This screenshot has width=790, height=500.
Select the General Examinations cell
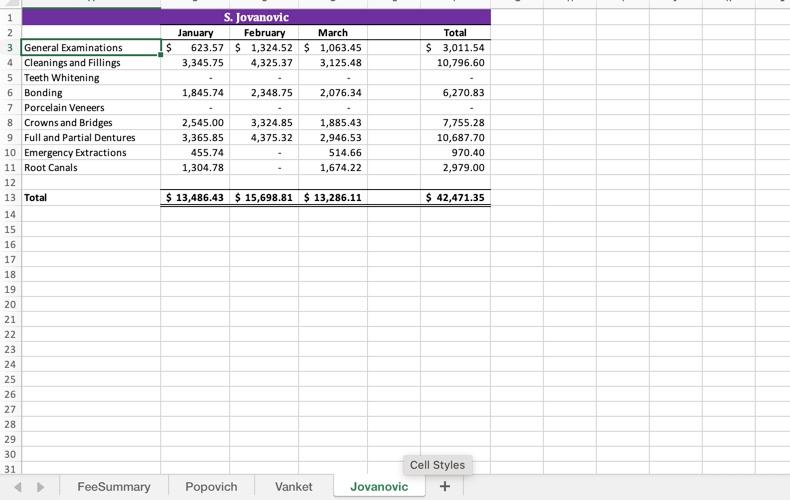pyautogui.click(x=91, y=47)
